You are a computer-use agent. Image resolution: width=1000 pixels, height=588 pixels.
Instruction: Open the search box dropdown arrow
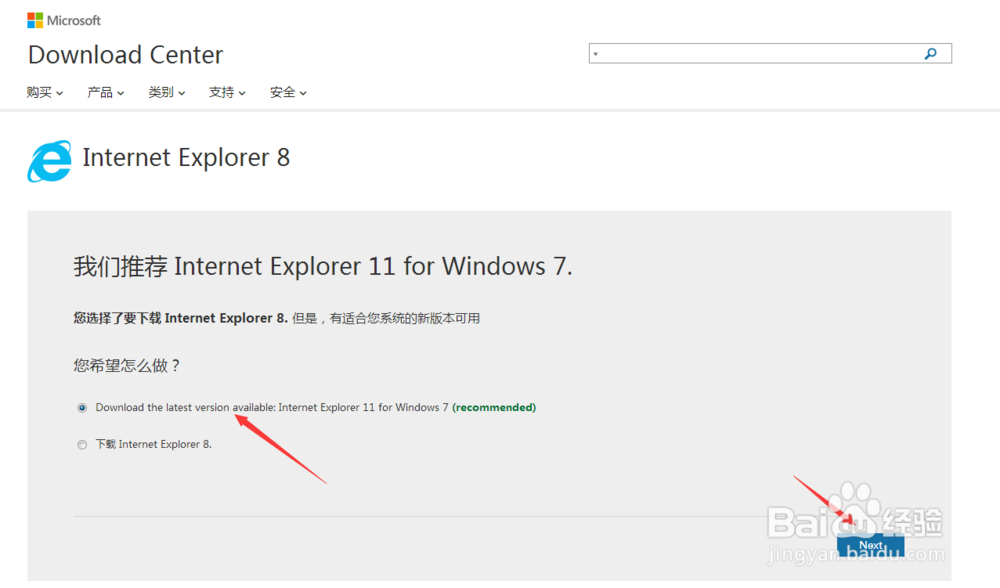pyautogui.click(x=596, y=54)
